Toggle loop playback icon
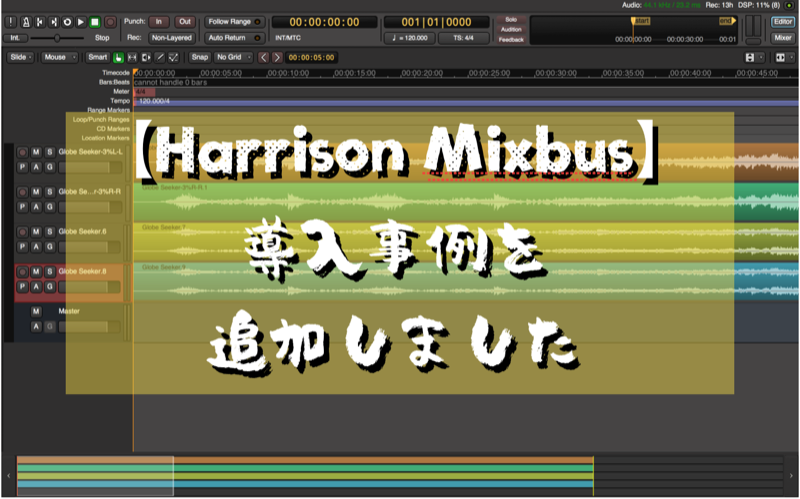800x499 pixels. click(x=67, y=22)
